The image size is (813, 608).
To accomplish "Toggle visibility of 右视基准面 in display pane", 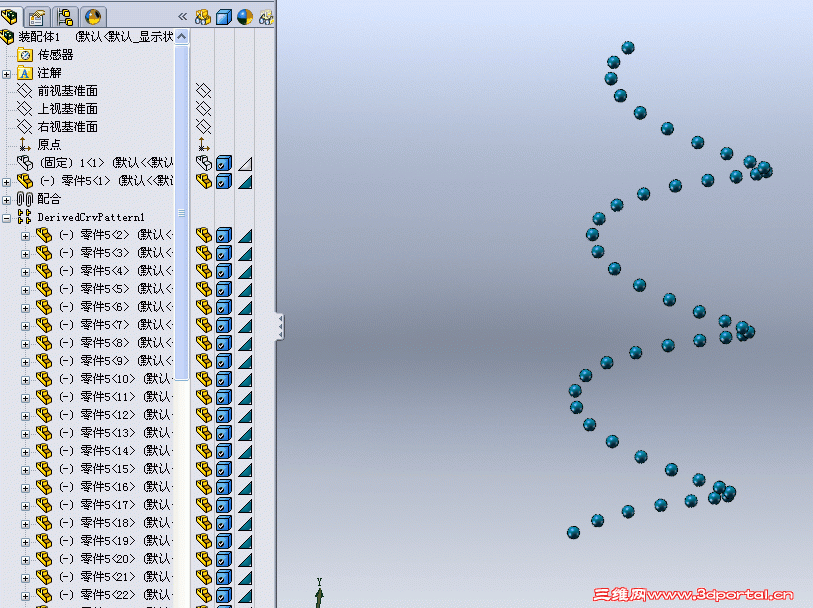I will coord(203,127).
